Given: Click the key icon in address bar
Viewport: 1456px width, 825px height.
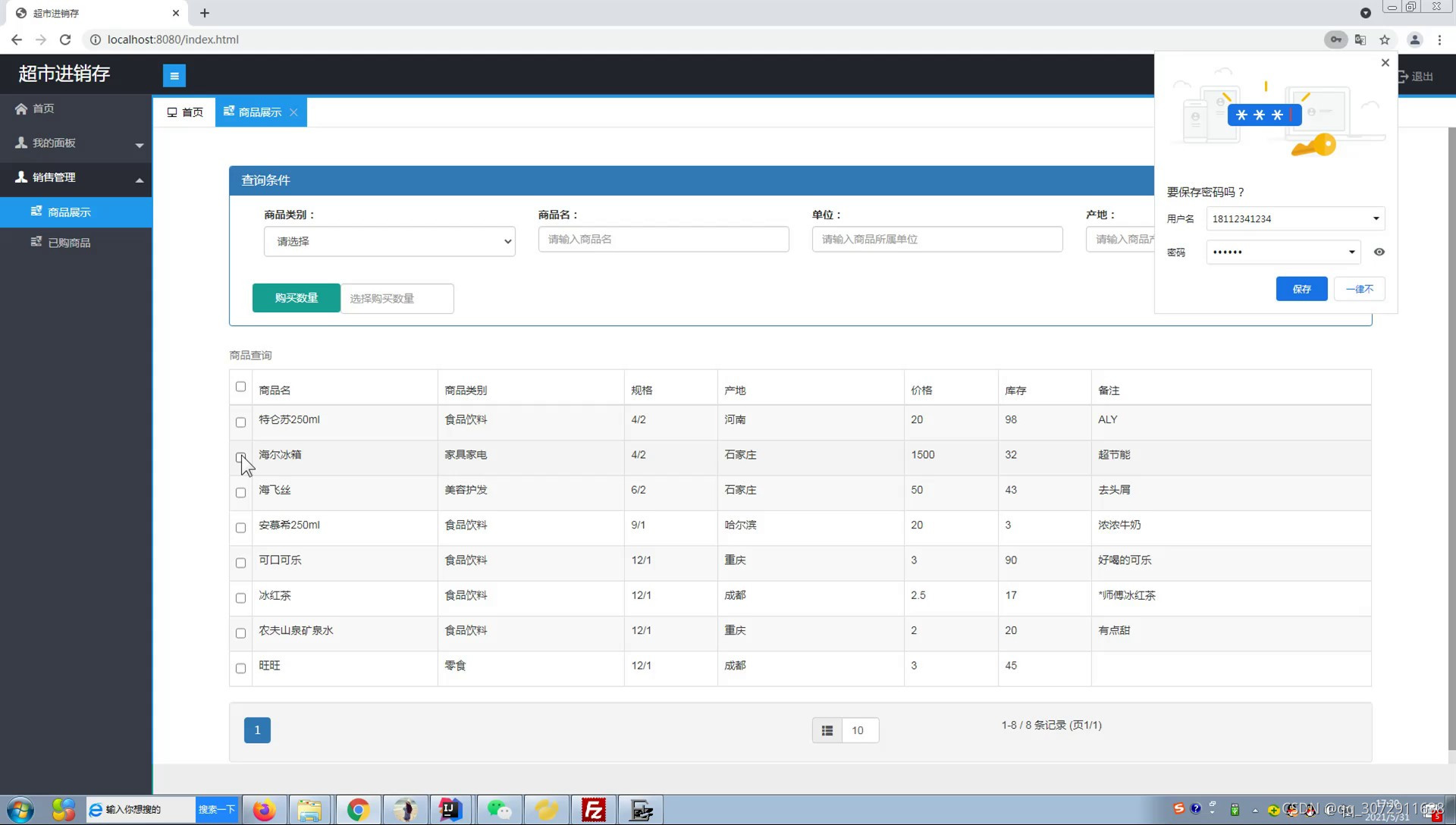Looking at the screenshot, I should (1335, 39).
